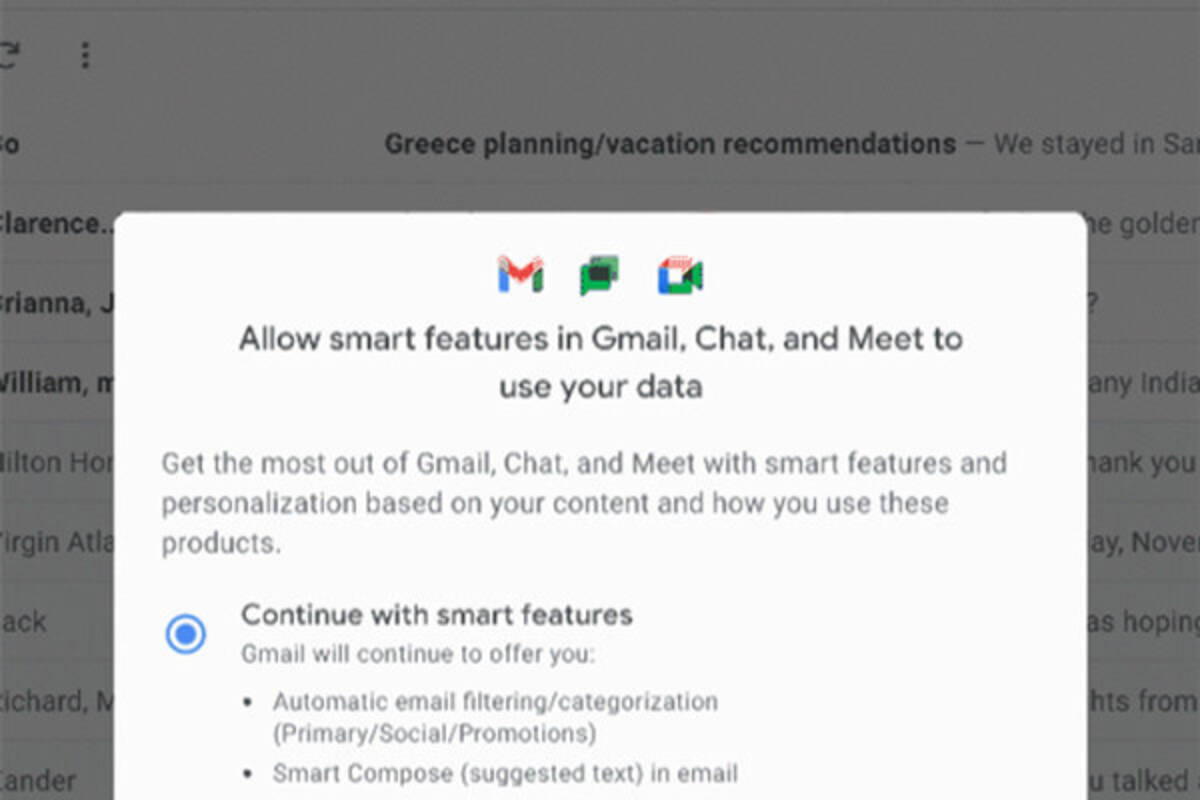Open the Hilton Honors email row
The width and height of the screenshot is (1200, 800).
click(x=50, y=462)
